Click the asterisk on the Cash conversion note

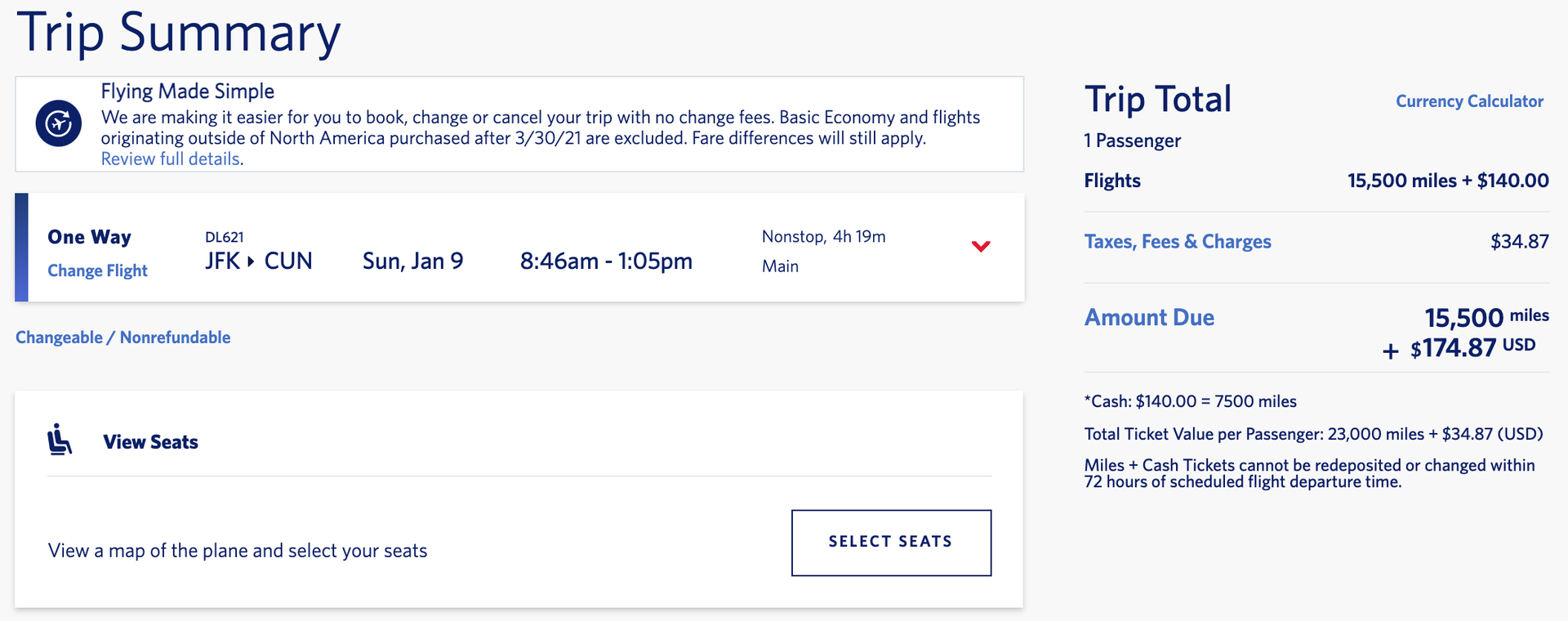1087,401
